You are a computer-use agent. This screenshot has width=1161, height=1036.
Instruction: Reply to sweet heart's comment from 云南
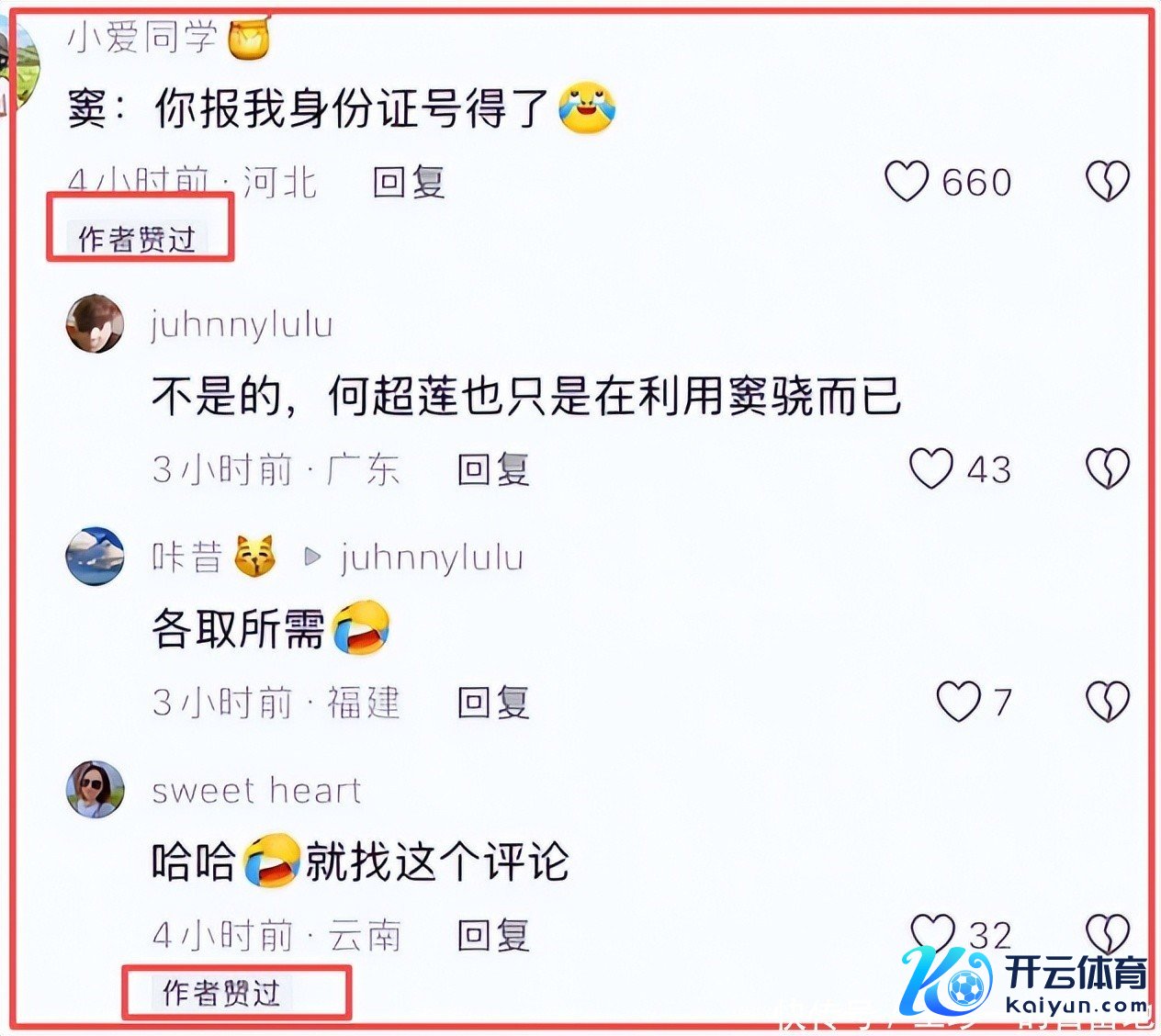(x=493, y=935)
